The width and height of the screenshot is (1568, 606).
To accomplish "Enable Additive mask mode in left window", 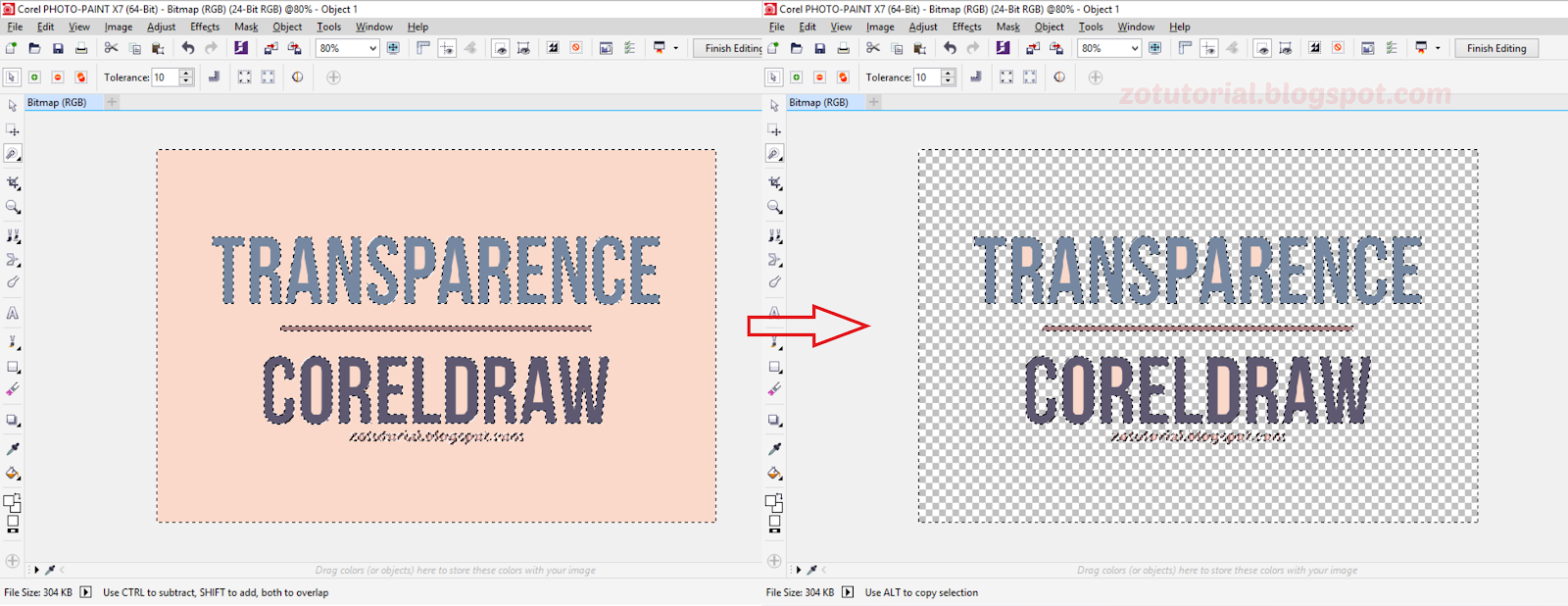I will pos(34,77).
